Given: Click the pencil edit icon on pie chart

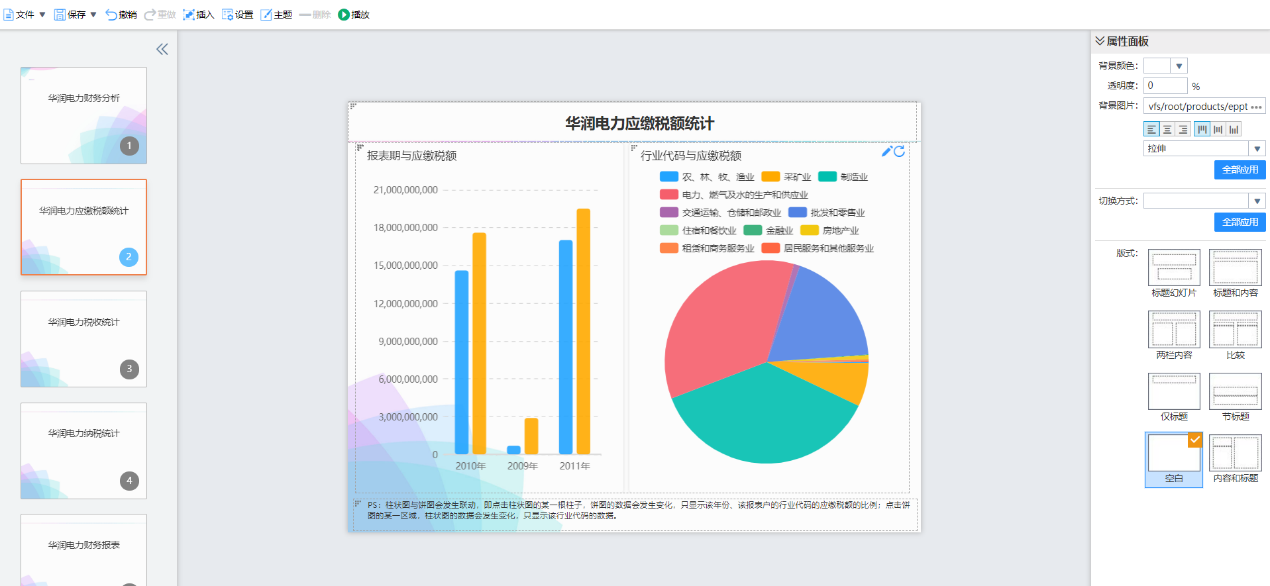Looking at the screenshot, I should [x=887, y=151].
